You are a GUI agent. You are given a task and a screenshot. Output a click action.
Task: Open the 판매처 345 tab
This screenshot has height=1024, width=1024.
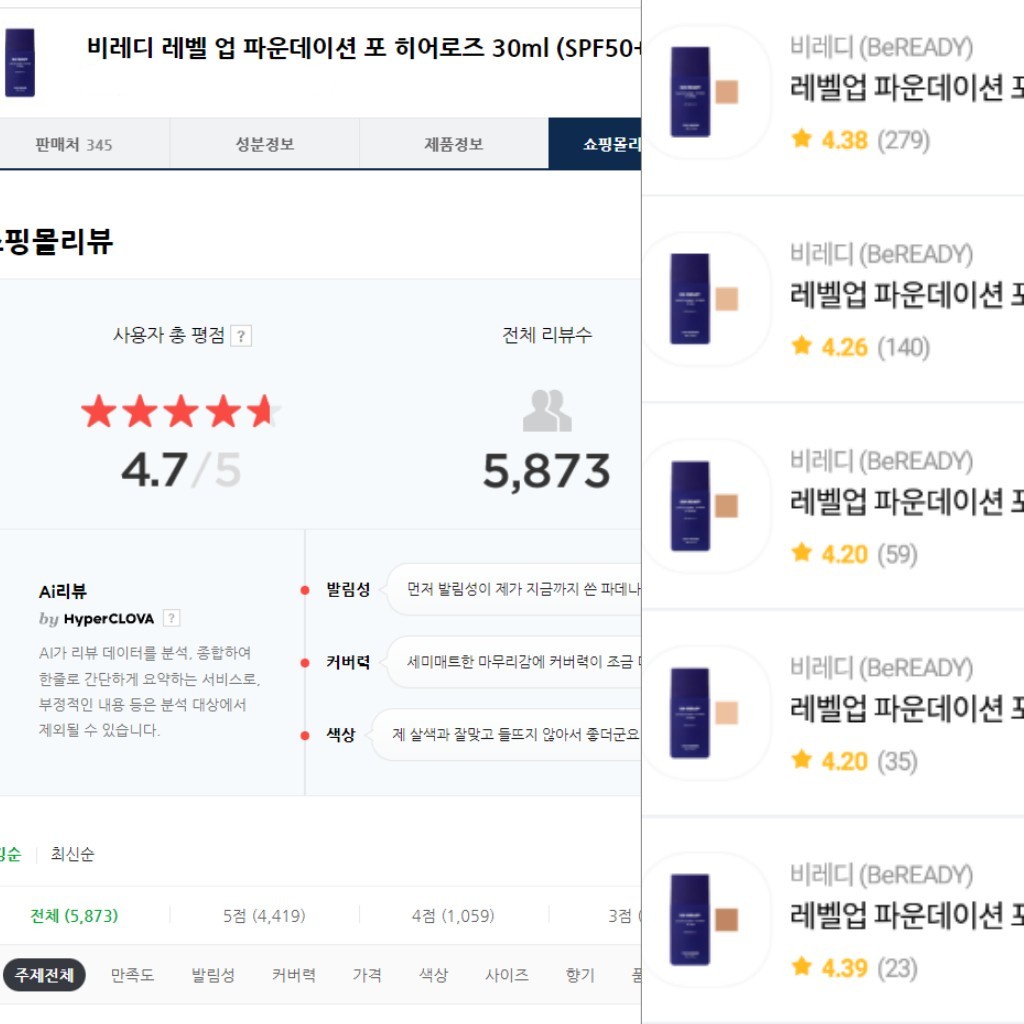click(74, 145)
